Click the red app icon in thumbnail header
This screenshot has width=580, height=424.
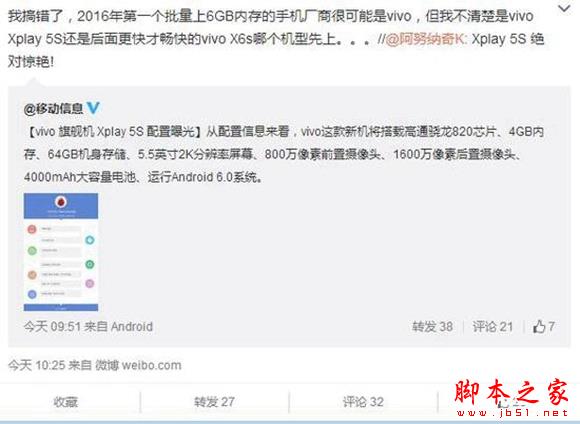click(x=61, y=202)
